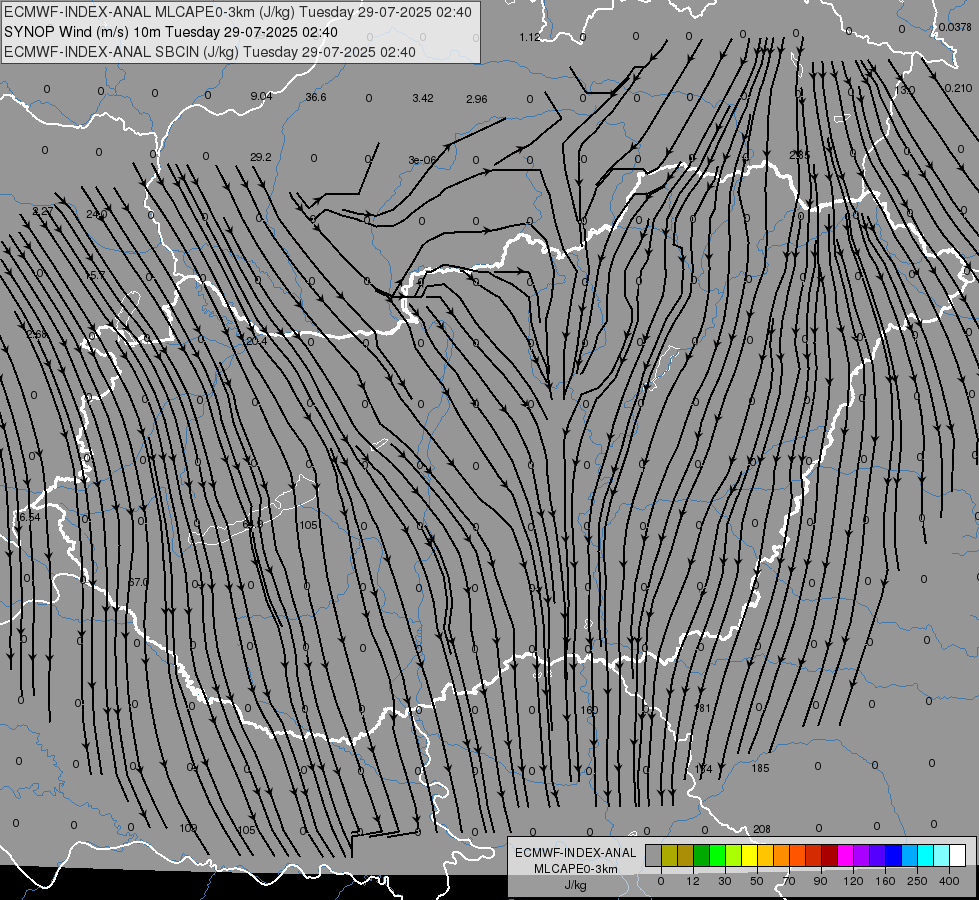The height and width of the screenshot is (900, 979).
Task: Click the '2.96' grid value
Action: click(x=476, y=99)
